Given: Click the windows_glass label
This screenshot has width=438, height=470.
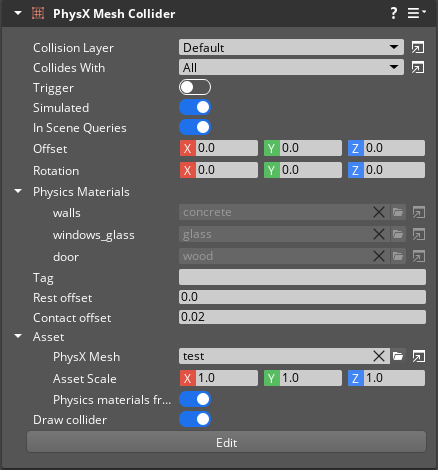Looking at the screenshot, I should [94, 235].
